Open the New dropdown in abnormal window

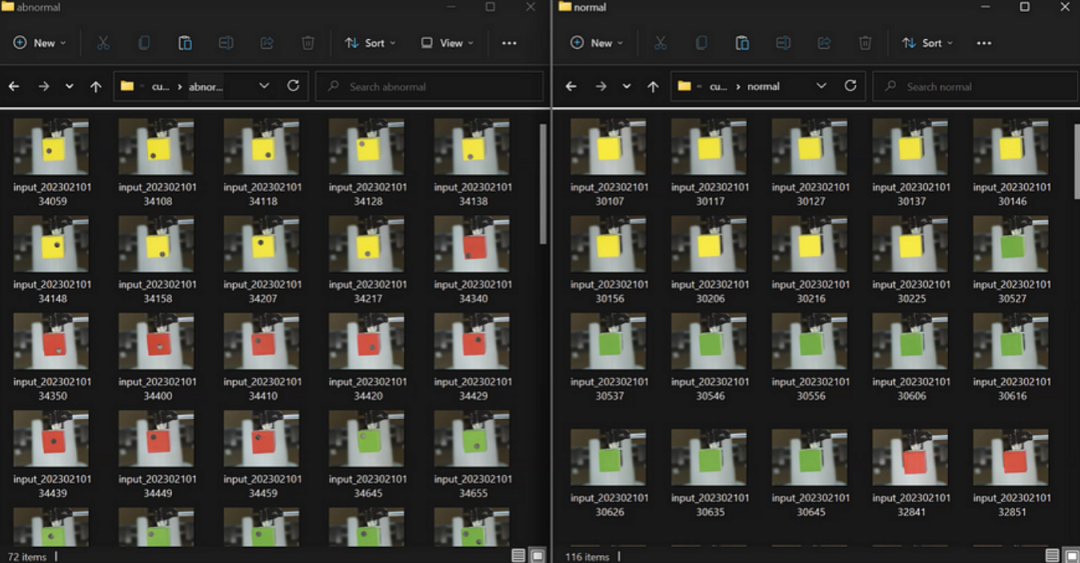pyautogui.click(x=39, y=43)
